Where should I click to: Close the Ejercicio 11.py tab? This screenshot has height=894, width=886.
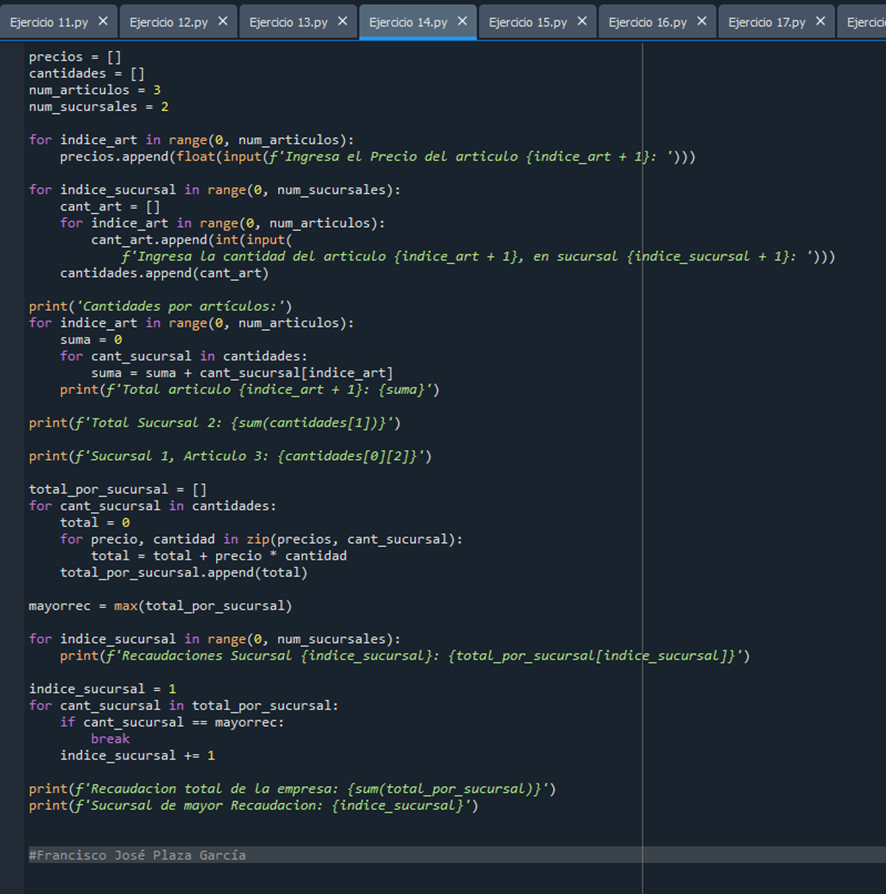(102, 21)
